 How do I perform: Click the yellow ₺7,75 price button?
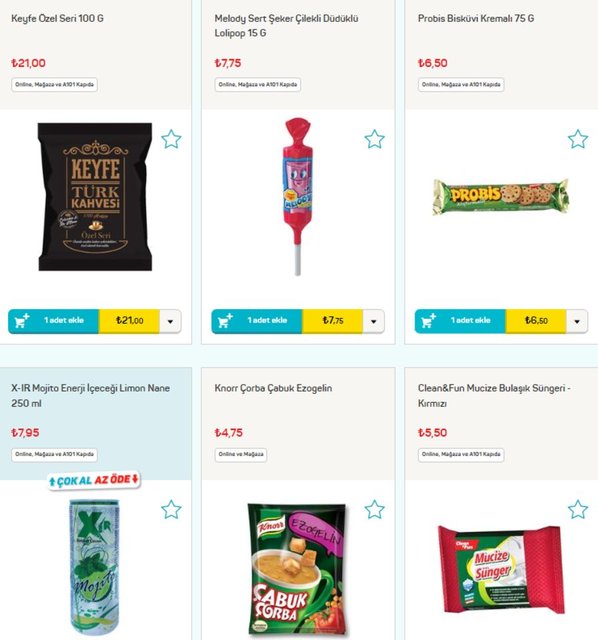[332, 321]
